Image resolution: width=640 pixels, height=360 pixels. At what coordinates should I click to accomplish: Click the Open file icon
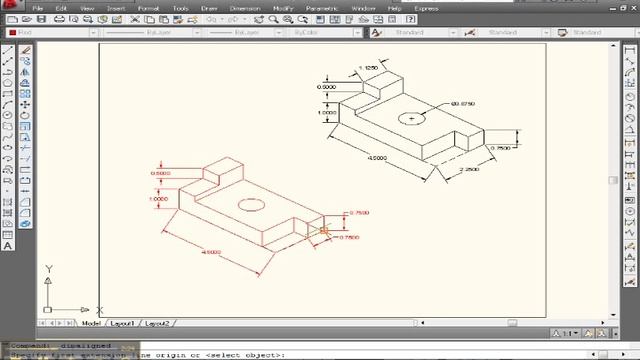click(x=27, y=19)
